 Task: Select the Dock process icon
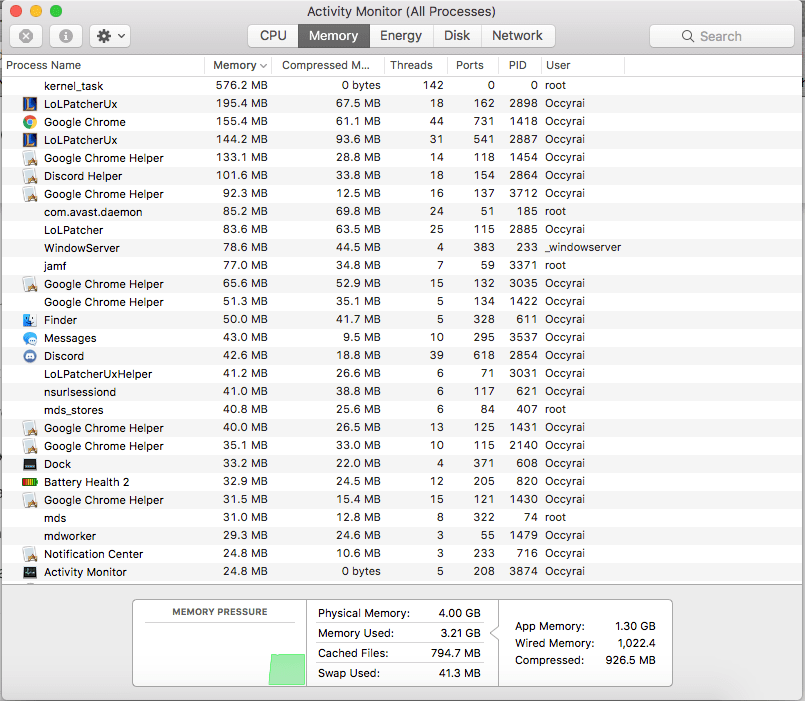27,463
